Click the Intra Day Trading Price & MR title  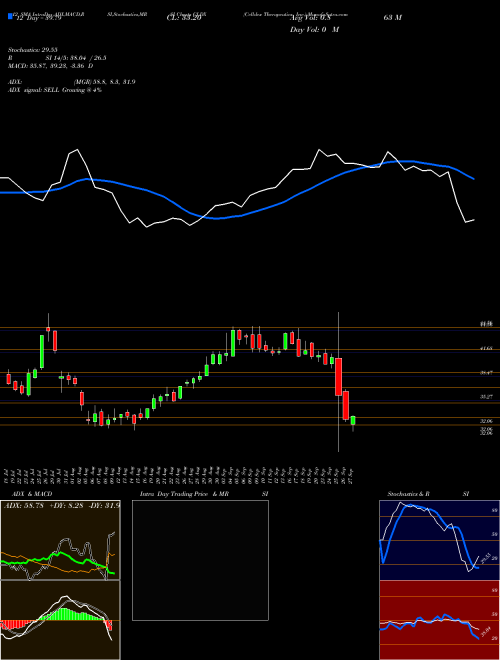[x=204, y=494]
